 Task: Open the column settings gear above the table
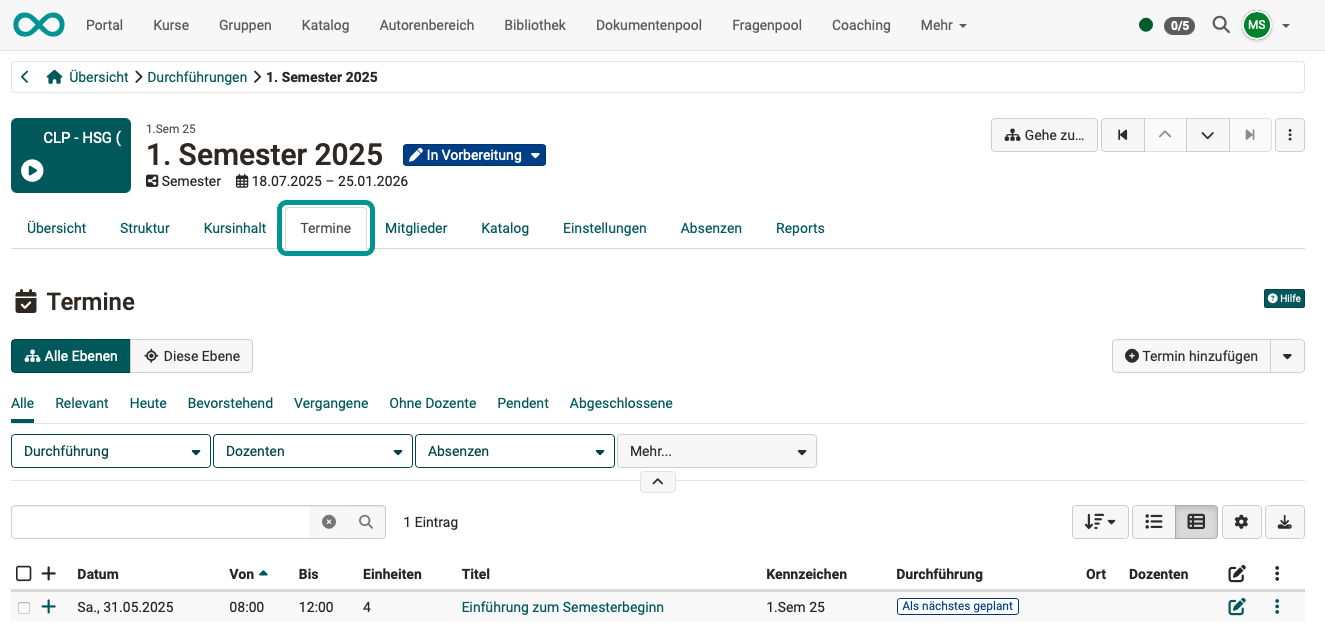pos(1241,521)
